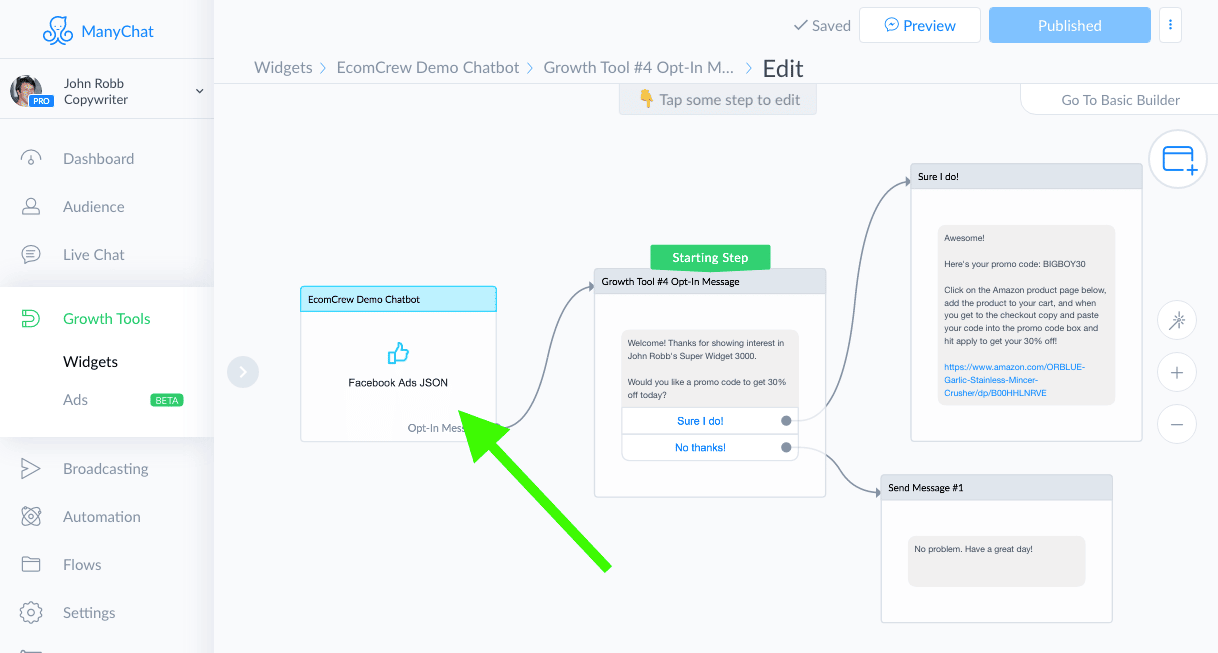Click the magic wand auto-arrange icon

1177,321
